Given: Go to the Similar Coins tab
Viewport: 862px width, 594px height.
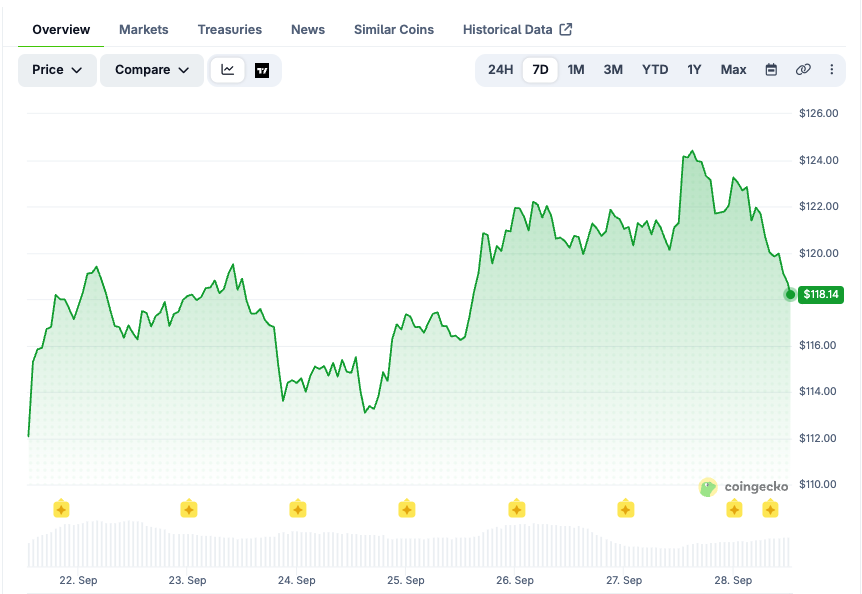Looking at the screenshot, I should (394, 30).
